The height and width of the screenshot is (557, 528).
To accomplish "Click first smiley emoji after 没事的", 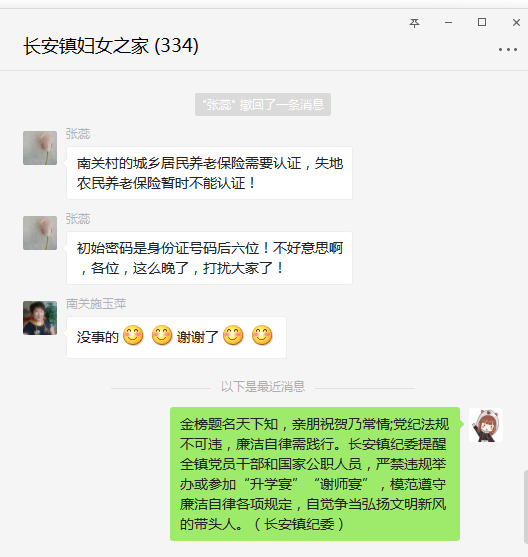I will tap(133, 335).
